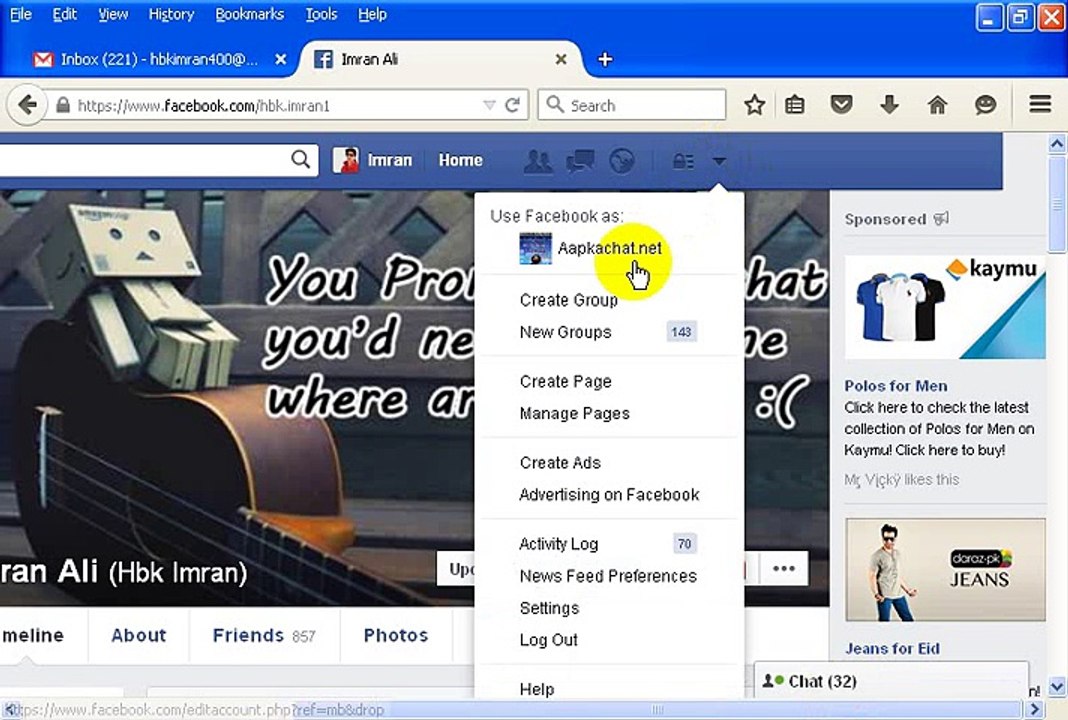Open the downloads arrow icon
Image resolution: width=1068 pixels, height=720 pixels.
[x=889, y=105]
